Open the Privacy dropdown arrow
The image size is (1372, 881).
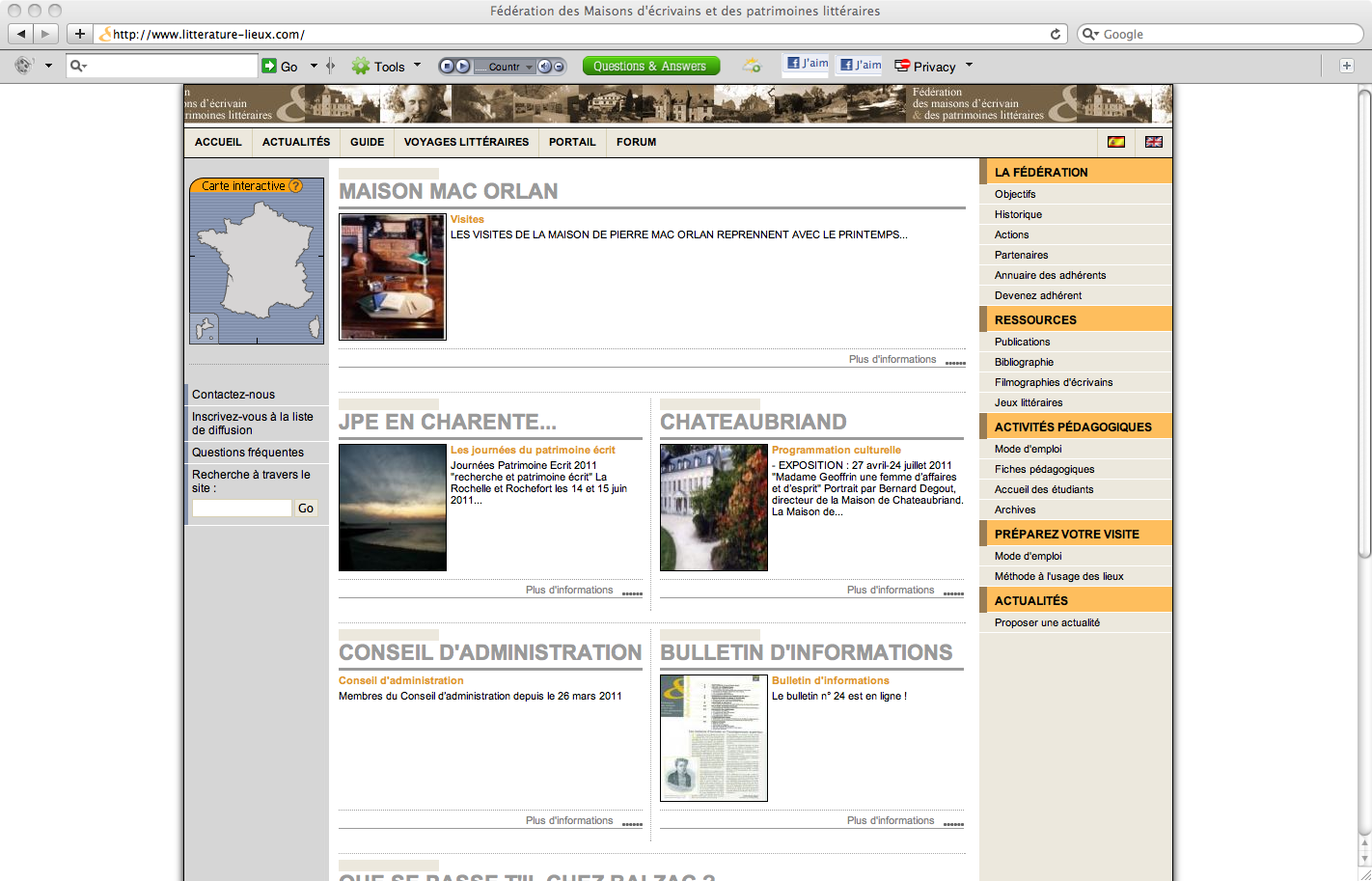click(969, 66)
